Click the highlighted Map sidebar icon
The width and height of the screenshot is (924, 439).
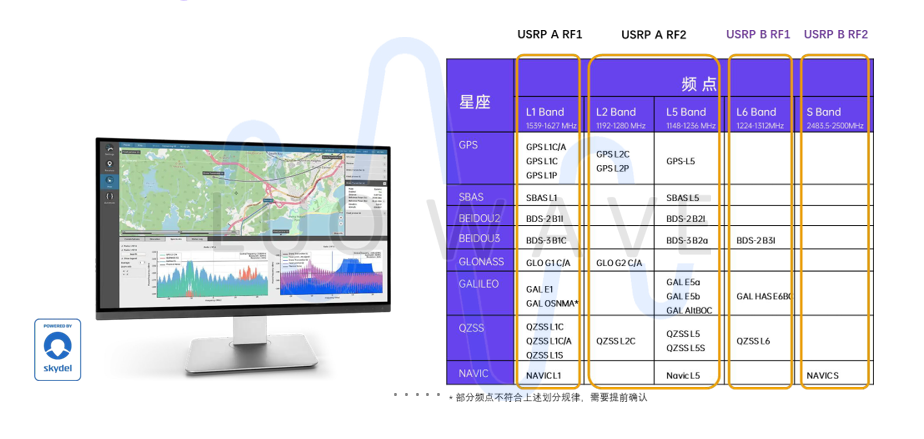click(109, 182)
